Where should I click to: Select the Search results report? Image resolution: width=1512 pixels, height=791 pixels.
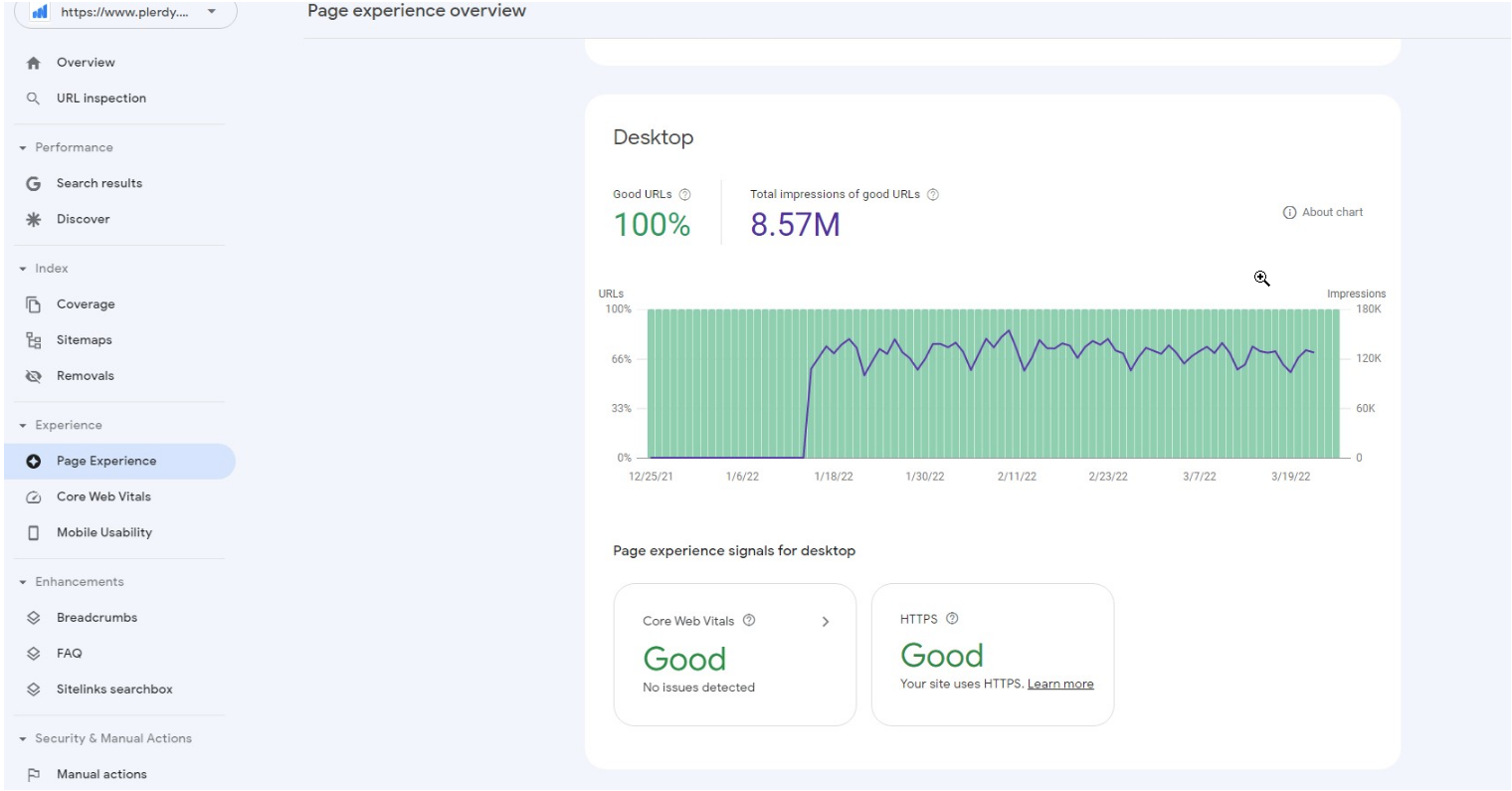tap(99, 183)
